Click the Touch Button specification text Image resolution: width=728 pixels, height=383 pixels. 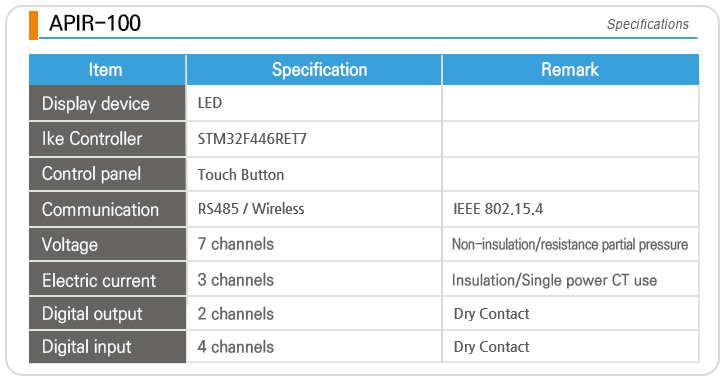click(240, 175)
